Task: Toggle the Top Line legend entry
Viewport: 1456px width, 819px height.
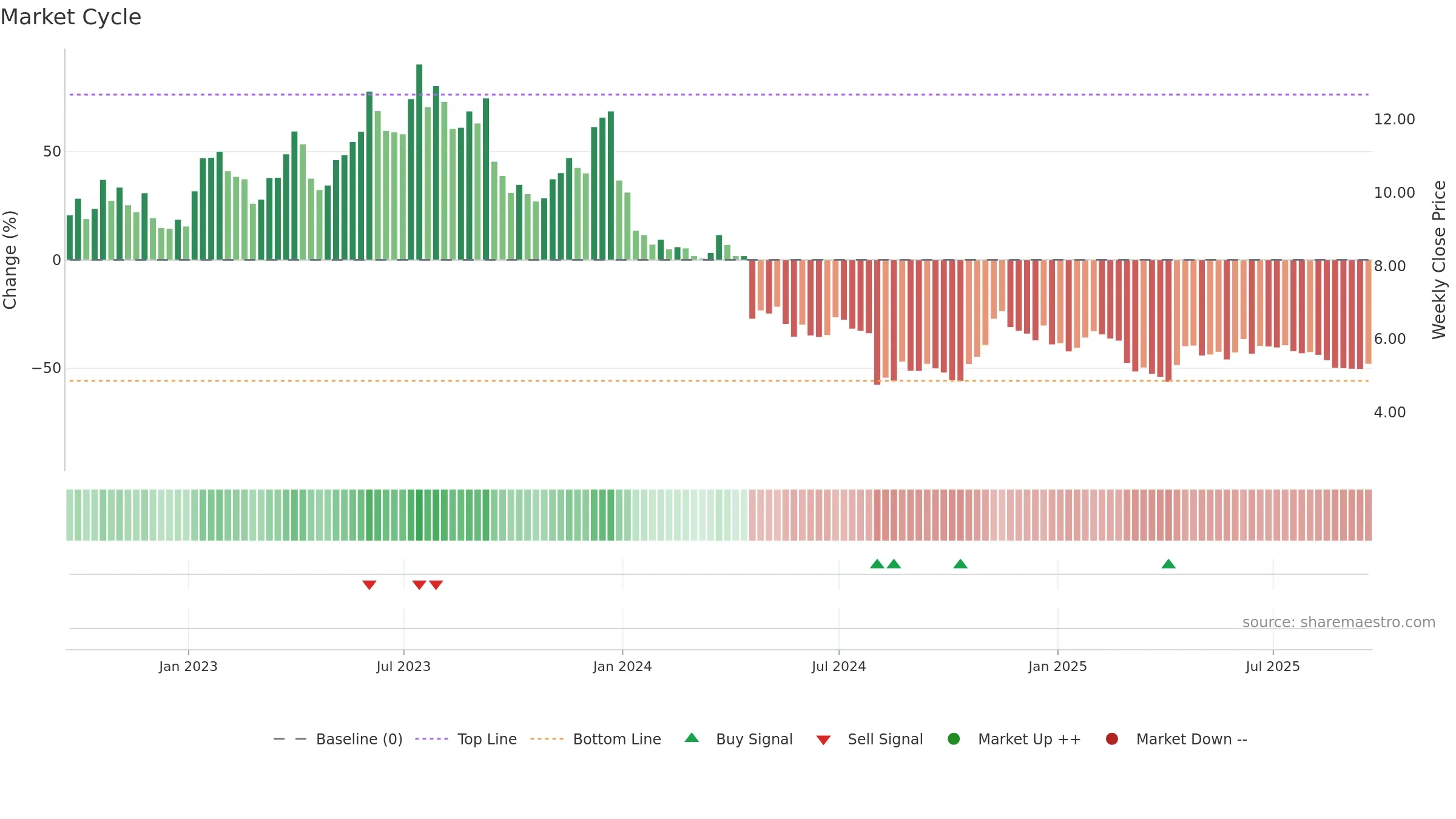Action: click(466, 739)
